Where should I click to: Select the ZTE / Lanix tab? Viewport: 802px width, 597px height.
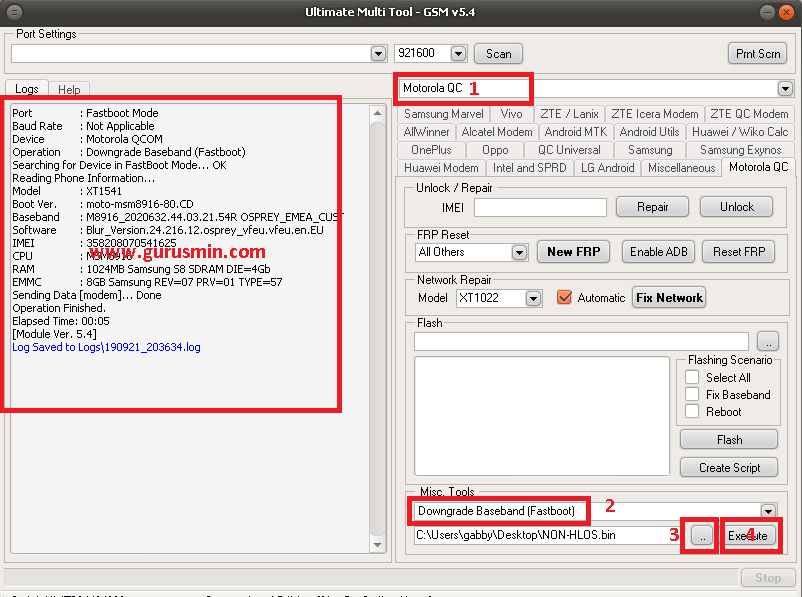pos(569,114)
